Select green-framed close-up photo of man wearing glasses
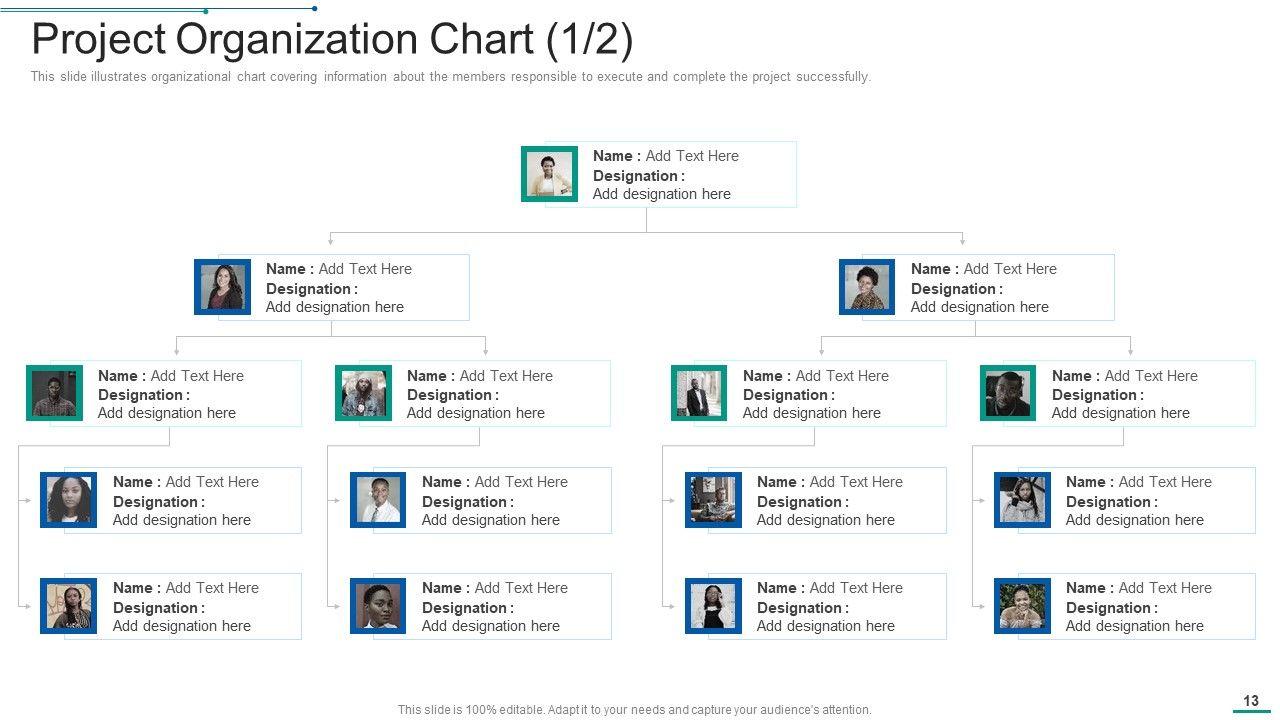1280x720 pixels. tap(1008, 393)
